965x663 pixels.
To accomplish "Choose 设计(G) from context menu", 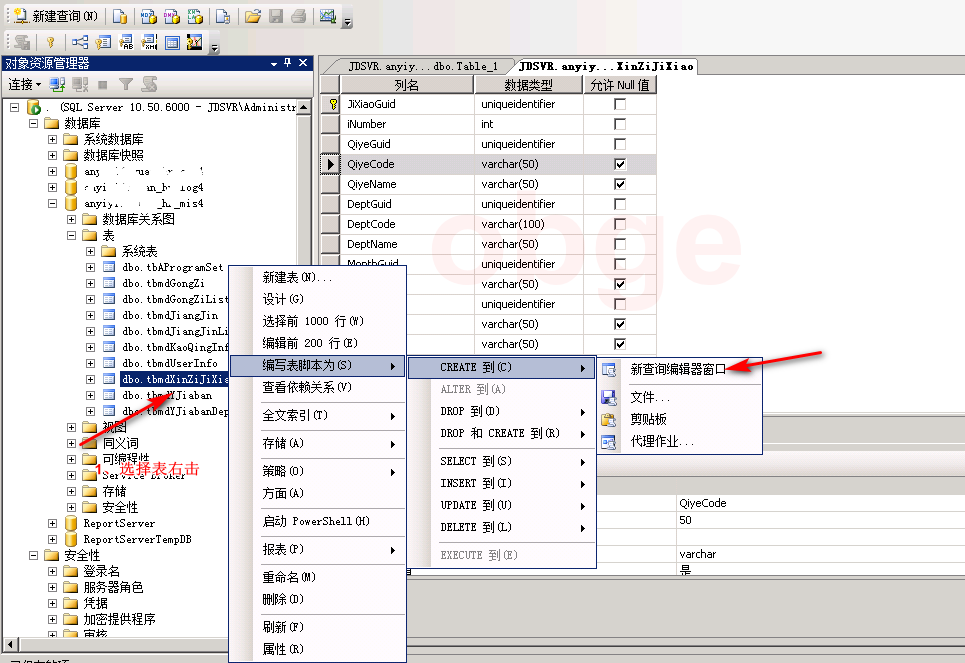I will point(318,299).
